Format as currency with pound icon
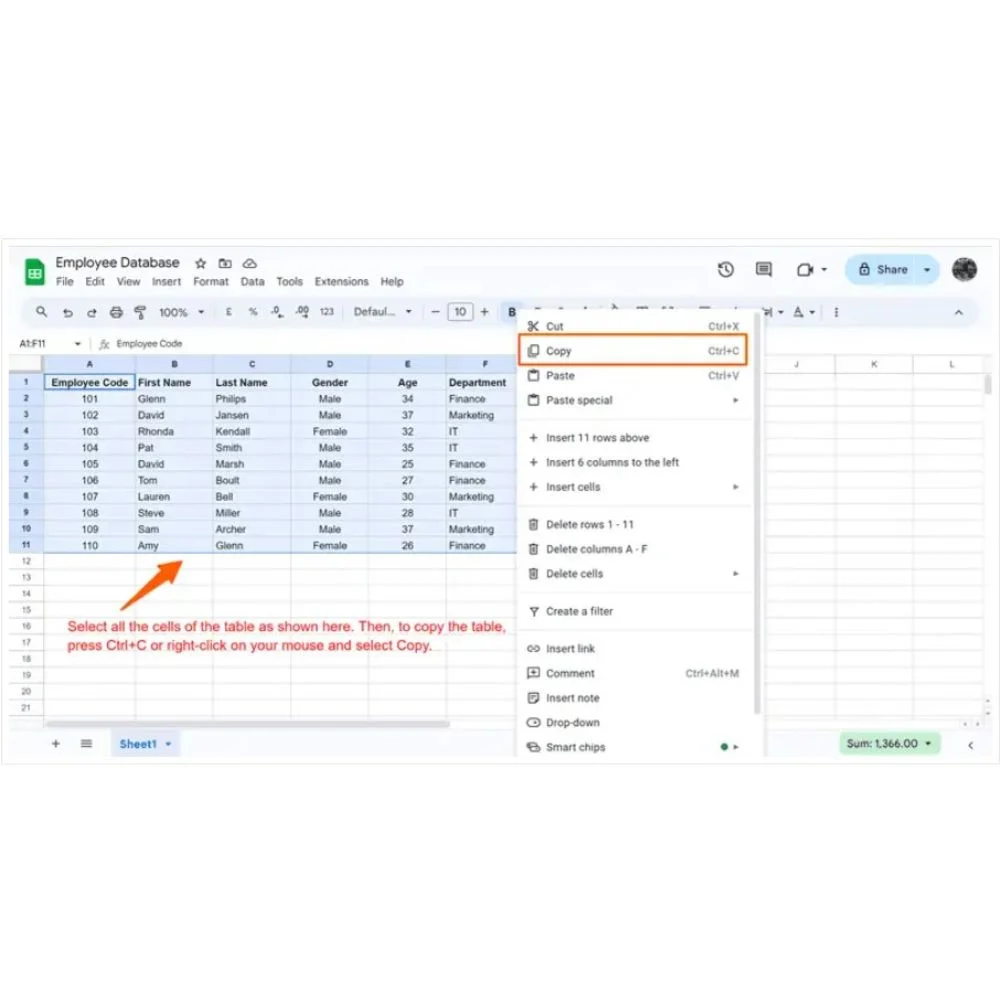Image resolution: width=1000 pixels, height=1000 pixels. 228,312
